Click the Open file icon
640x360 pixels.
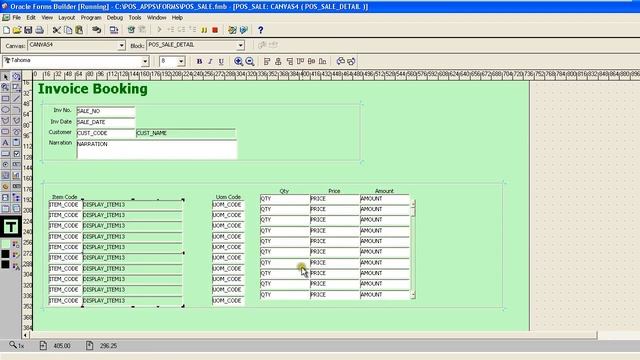click(17, 30)
